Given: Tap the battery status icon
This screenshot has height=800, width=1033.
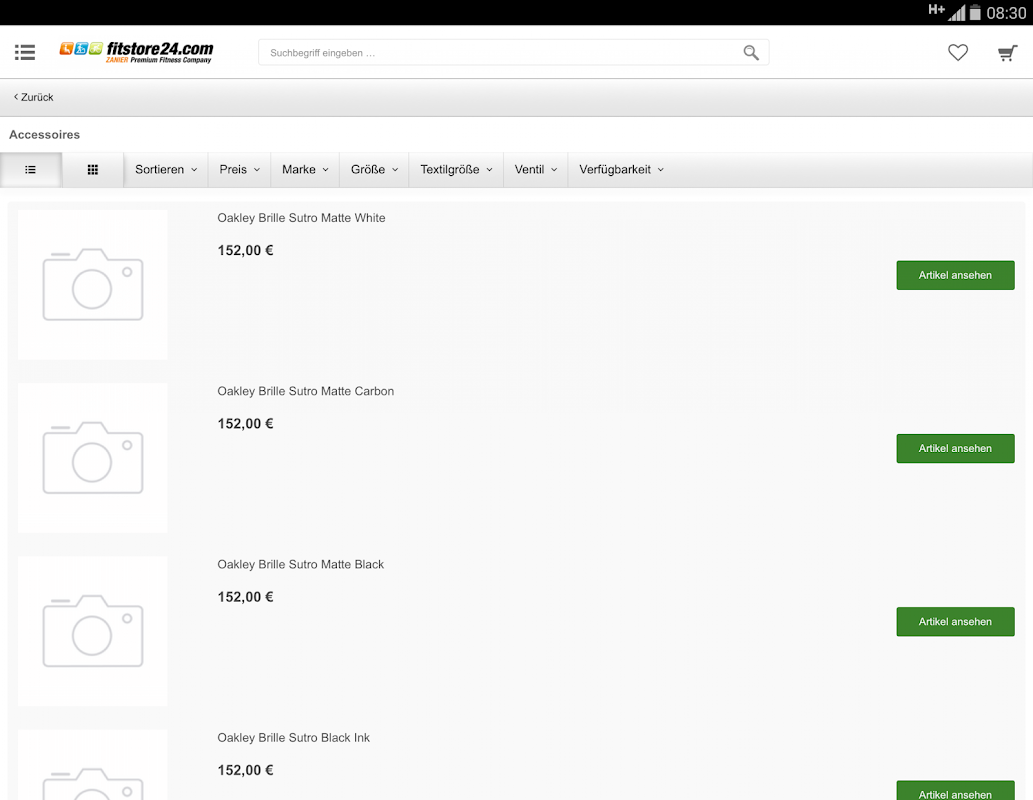Looking at the screenshot, I should coord(975,13).
